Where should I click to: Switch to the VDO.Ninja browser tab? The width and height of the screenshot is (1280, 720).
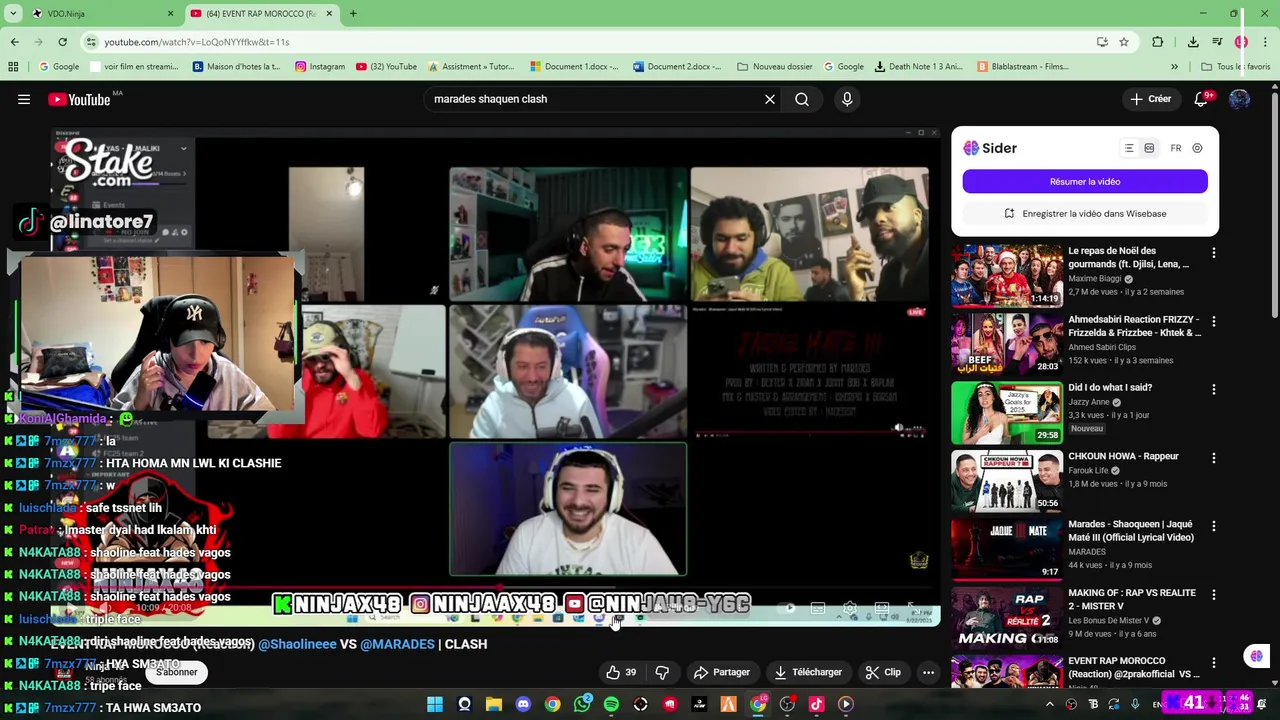point(100,13)
